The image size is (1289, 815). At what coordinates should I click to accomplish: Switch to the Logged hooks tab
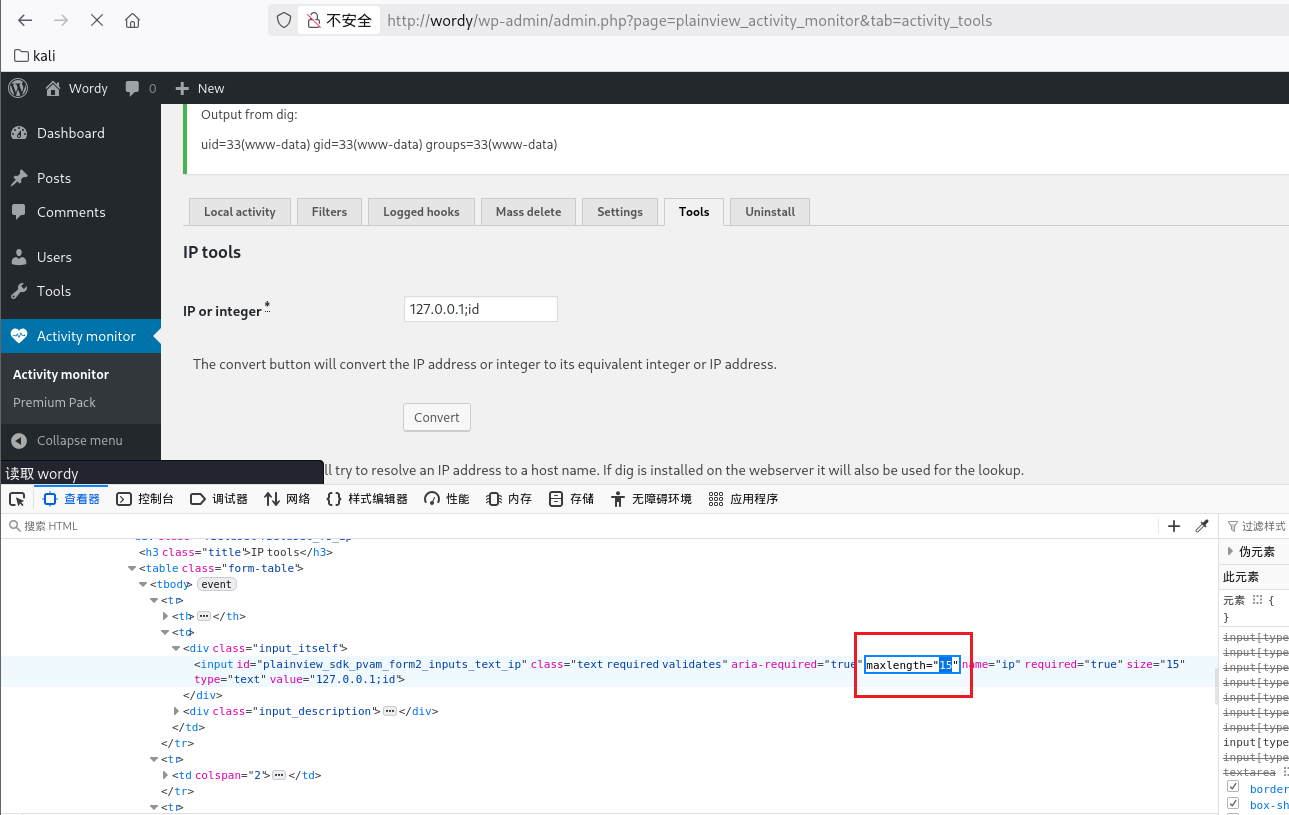tap(421, 212)
